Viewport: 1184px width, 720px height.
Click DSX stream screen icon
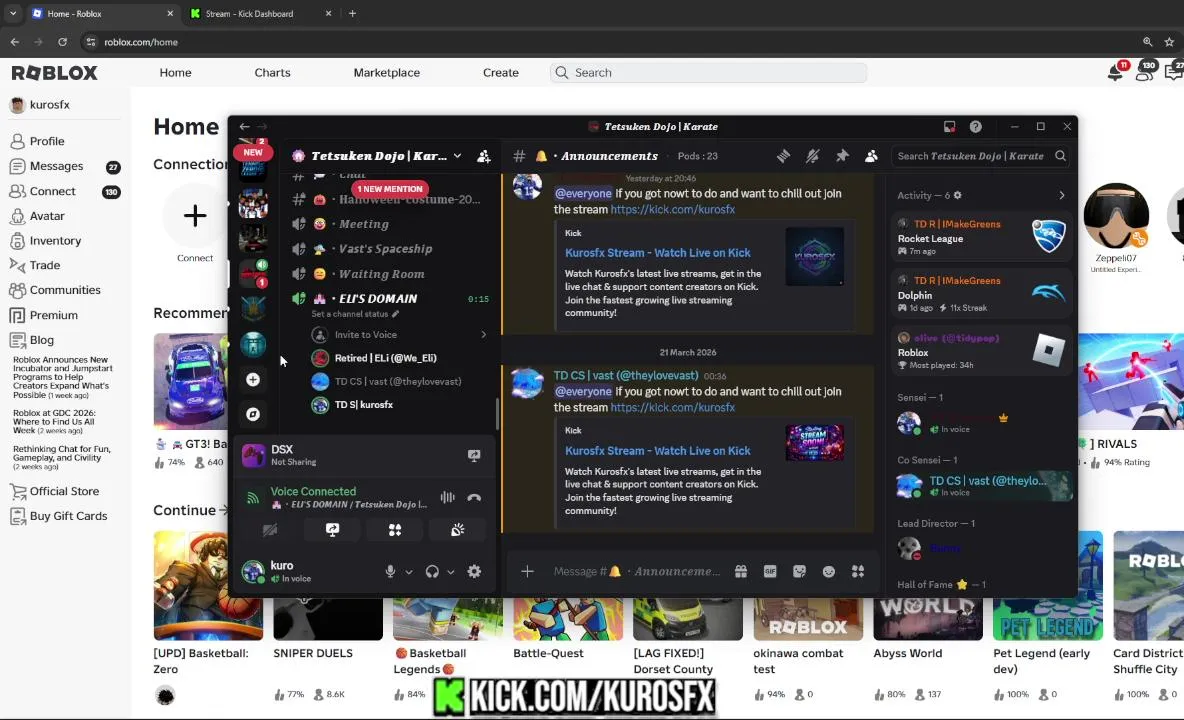pyautogui.click(x=473, y=455)
